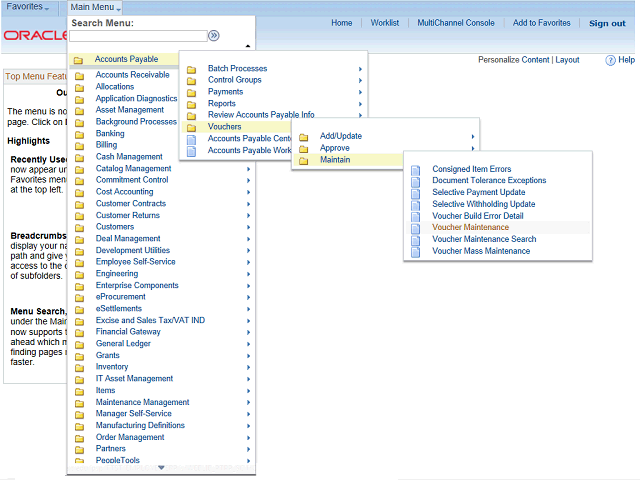
Task: Click the Control Groups folder icon
Action: tap(191, 81)
